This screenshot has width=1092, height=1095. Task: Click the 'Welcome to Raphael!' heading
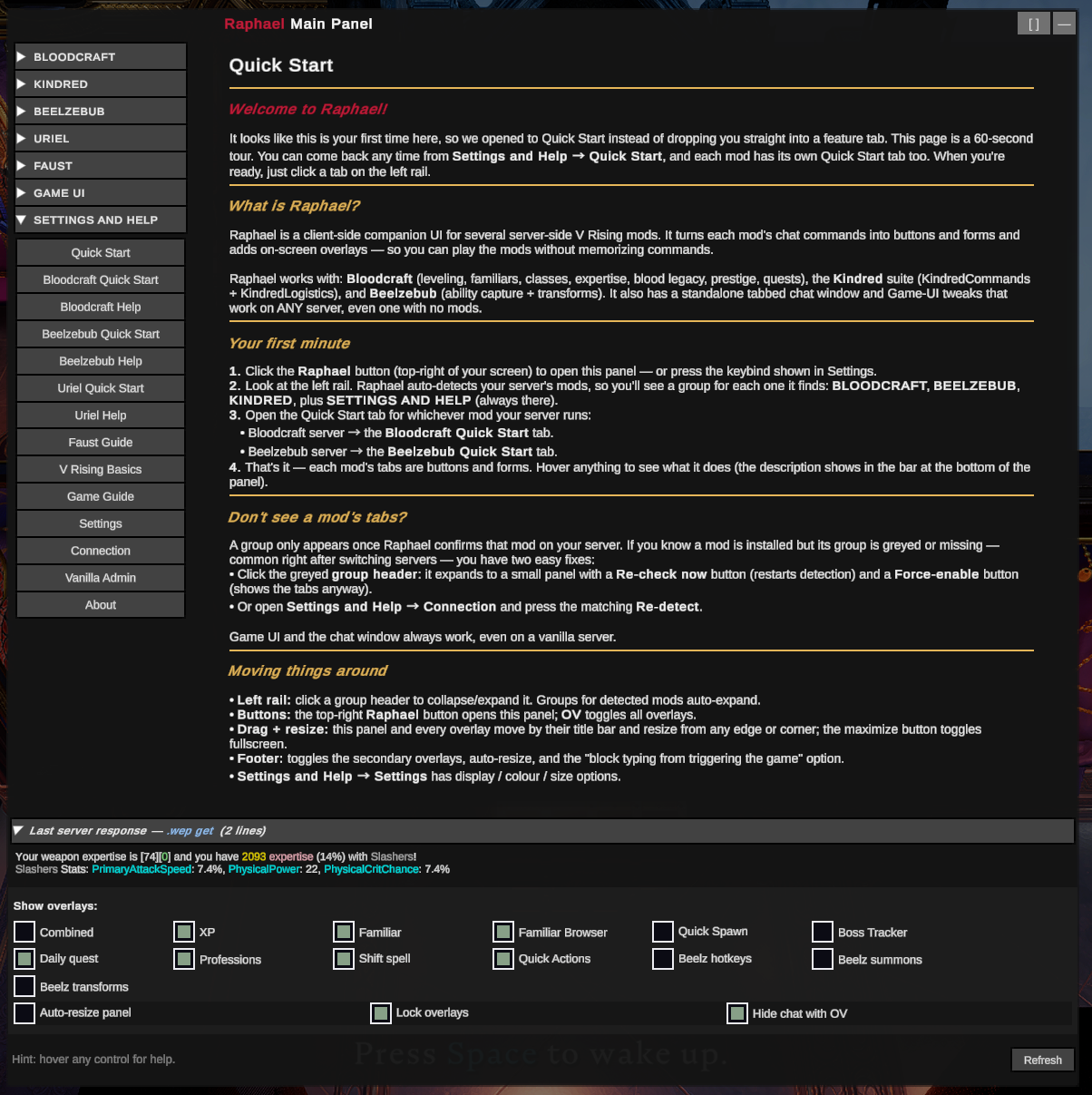(307, 109)
